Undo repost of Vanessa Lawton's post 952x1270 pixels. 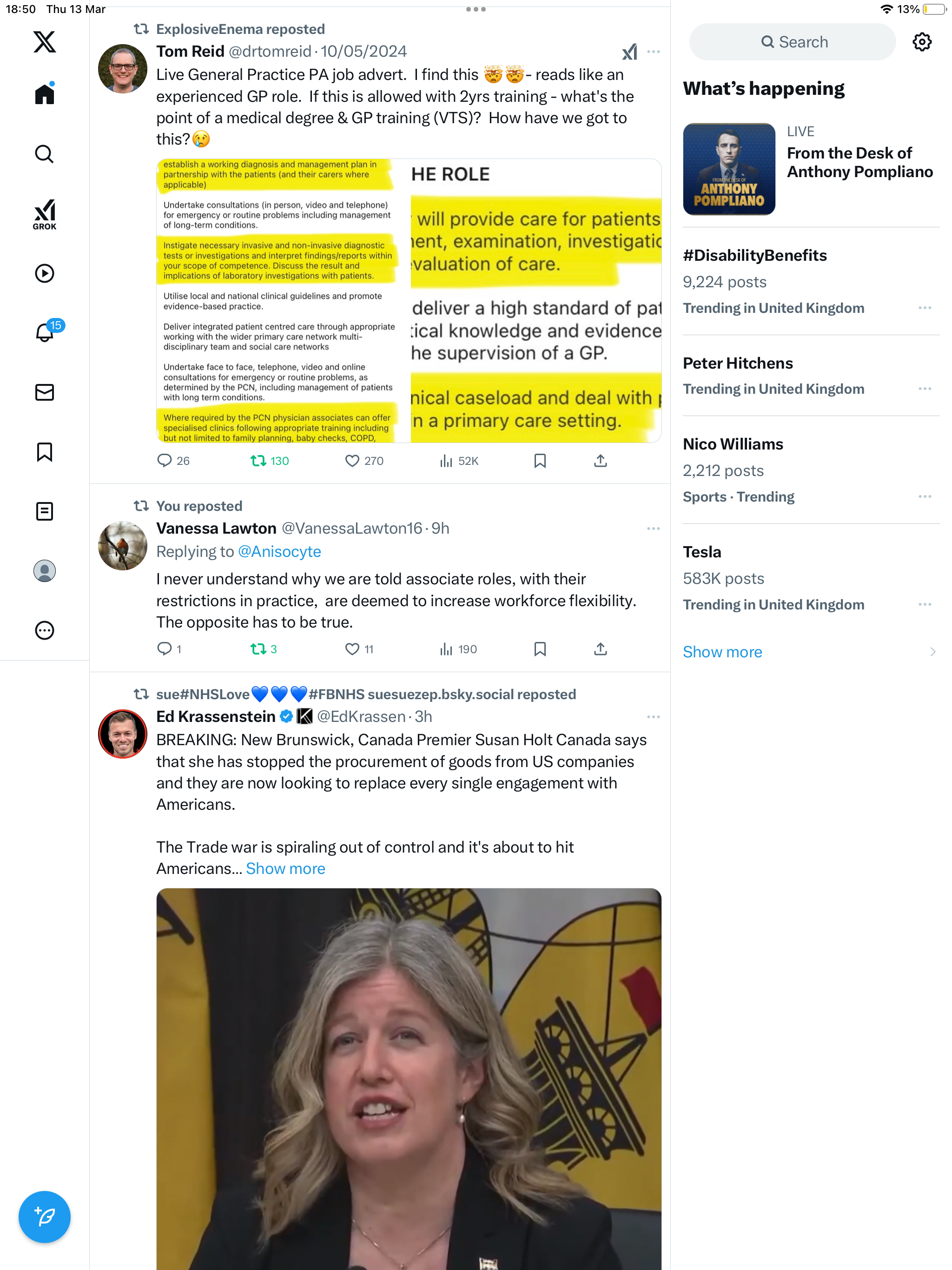(x=264, y=649)
